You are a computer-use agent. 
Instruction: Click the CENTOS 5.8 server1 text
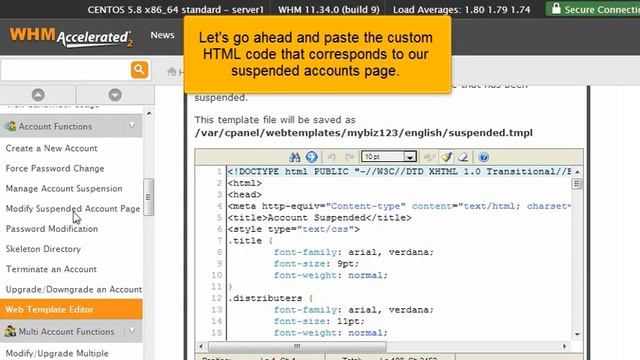[176, 9]
